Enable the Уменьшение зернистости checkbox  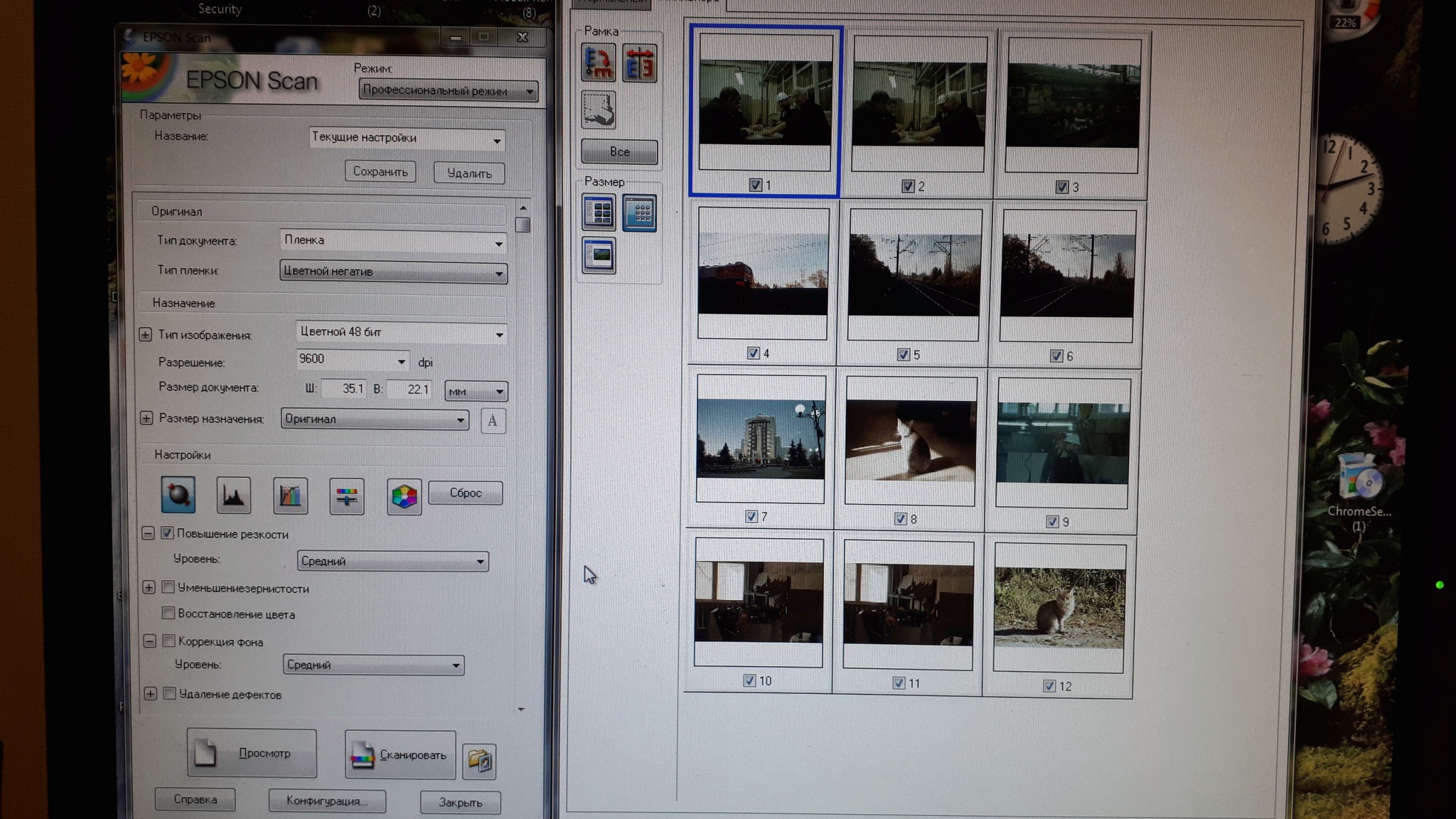[168, 587]
